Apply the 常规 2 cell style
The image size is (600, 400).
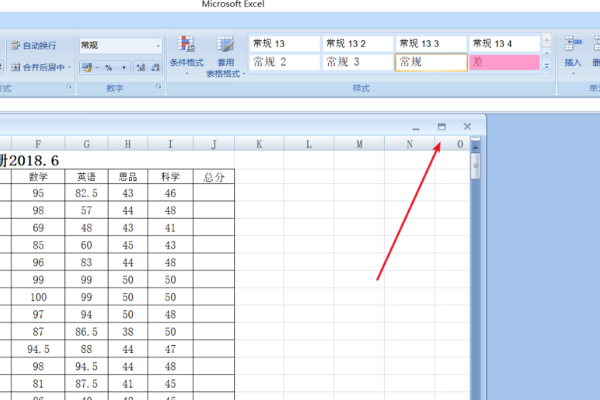284,62
